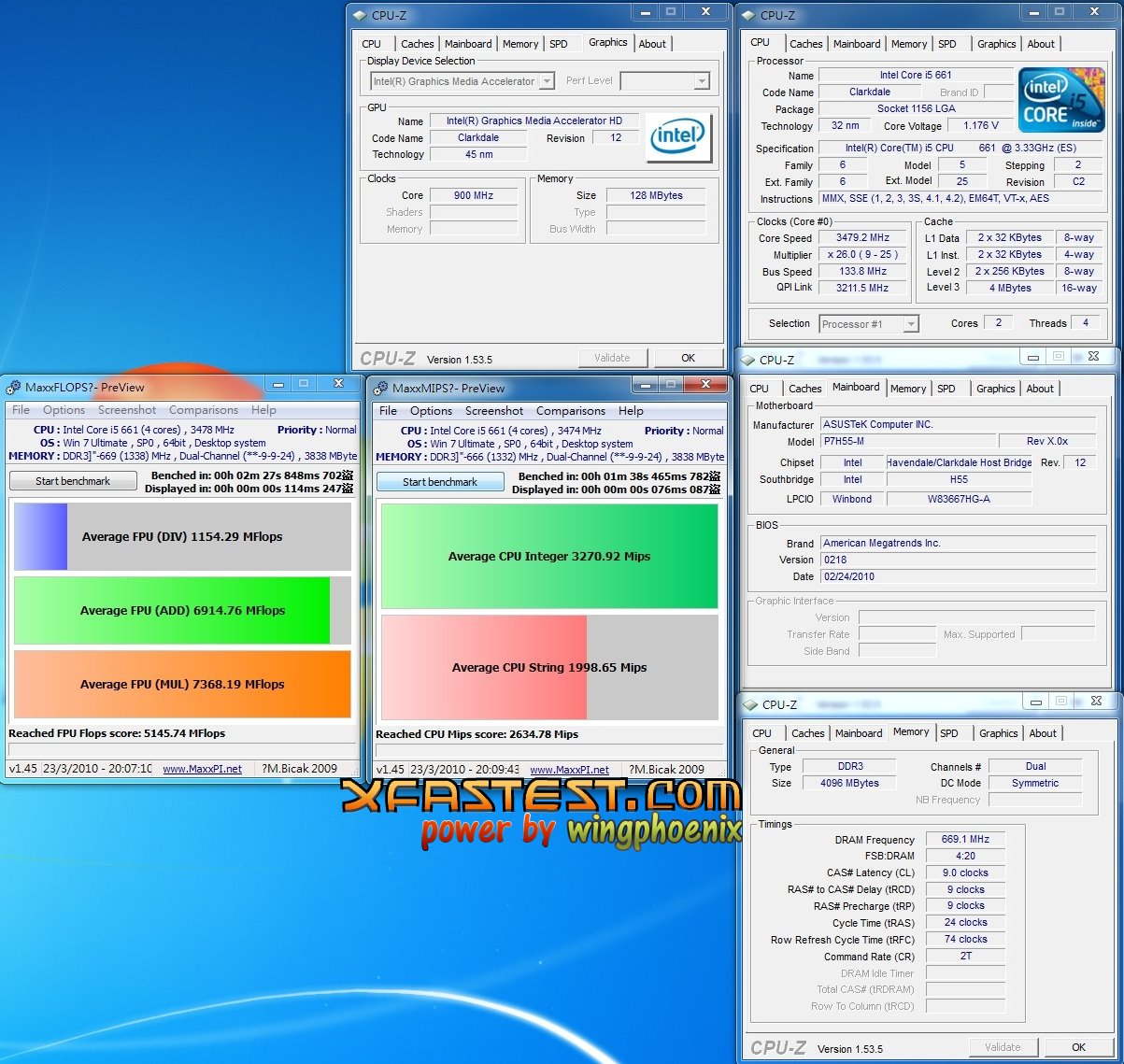Click the Bus Speed value '133.8 MHz'
The width and height of the screenshot is (1124, 1064).
point(862,271)
